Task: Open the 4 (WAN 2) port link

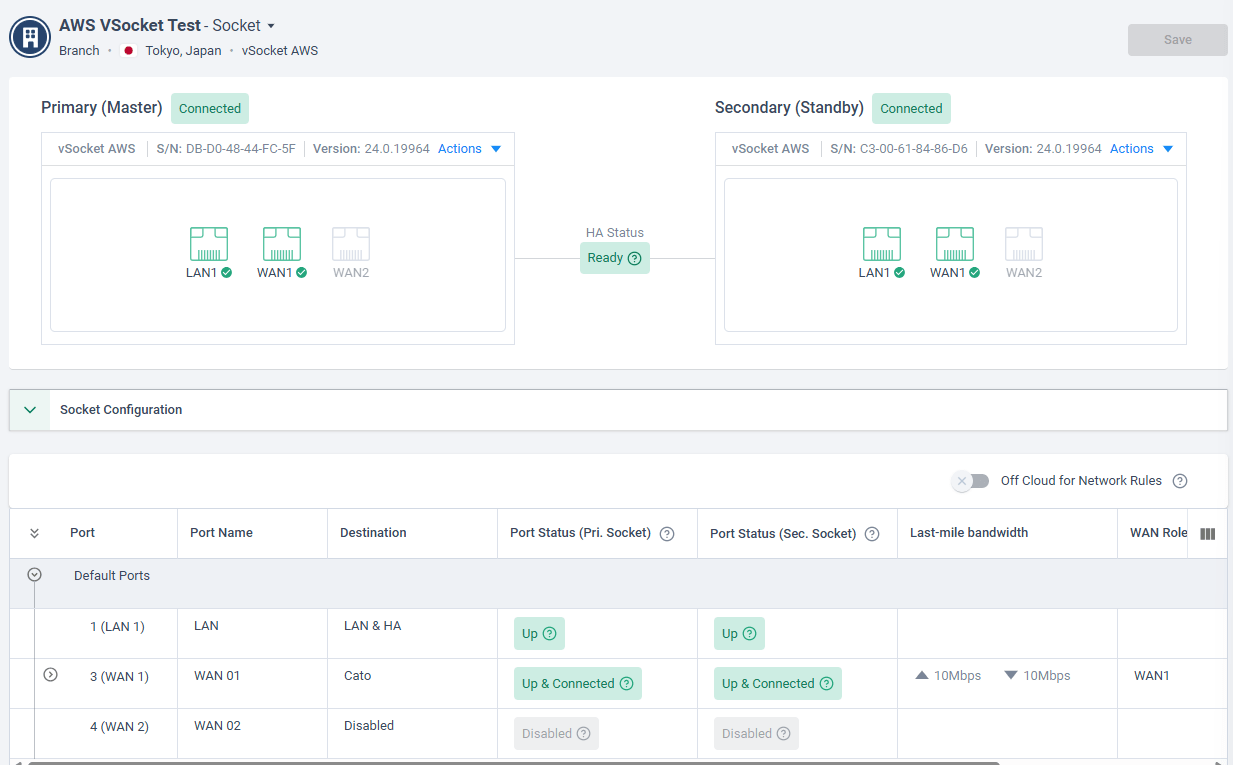Action: [x=119, y=726]
